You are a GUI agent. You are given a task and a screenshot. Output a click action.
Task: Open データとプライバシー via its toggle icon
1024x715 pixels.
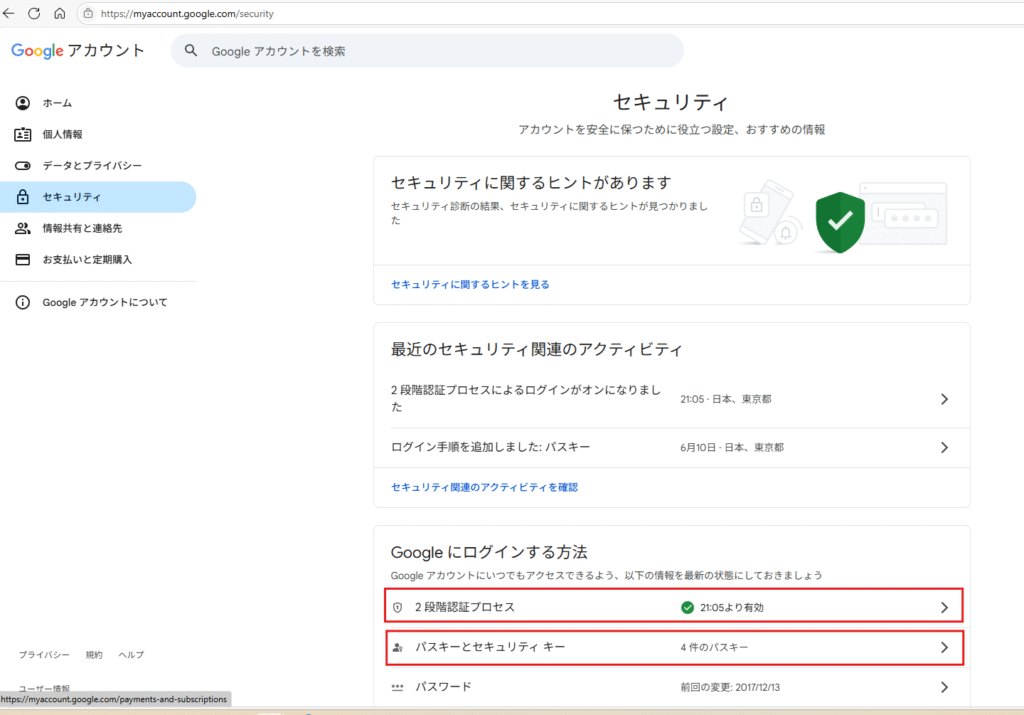click(23, 166)
